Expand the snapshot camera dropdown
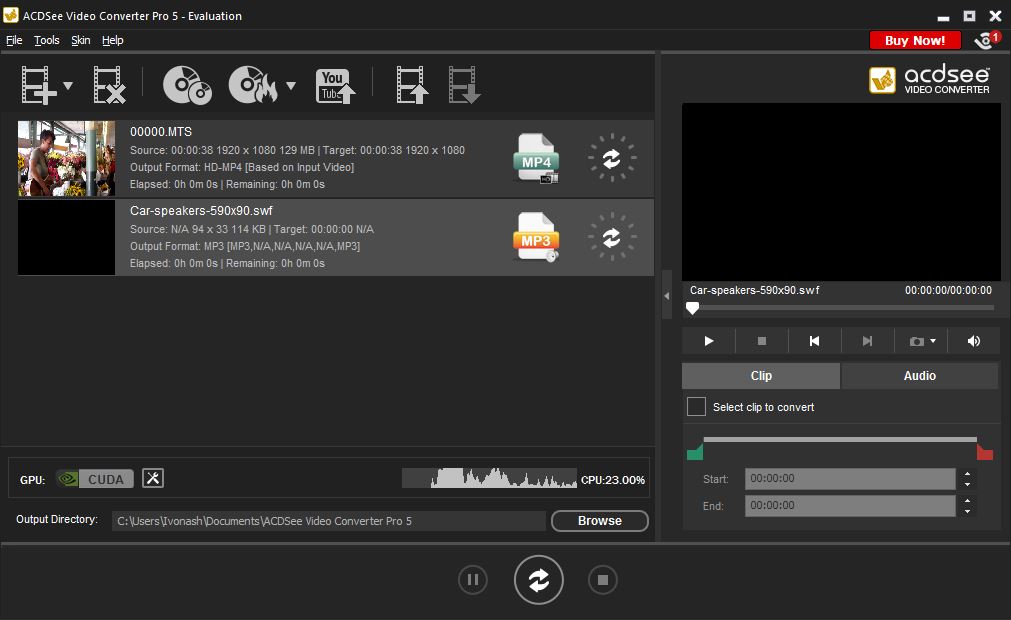The image size is (1011, 620). [x=932, y=341]
